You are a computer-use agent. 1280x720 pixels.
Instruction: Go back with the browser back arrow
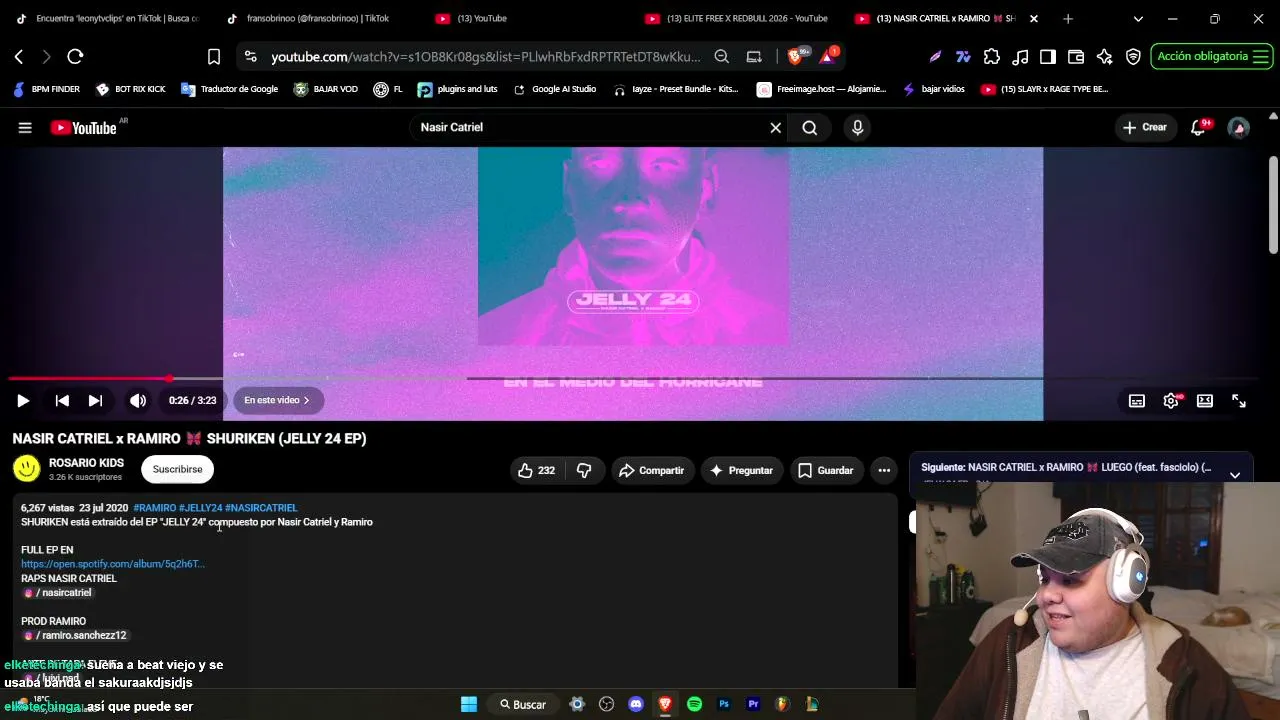19,57
